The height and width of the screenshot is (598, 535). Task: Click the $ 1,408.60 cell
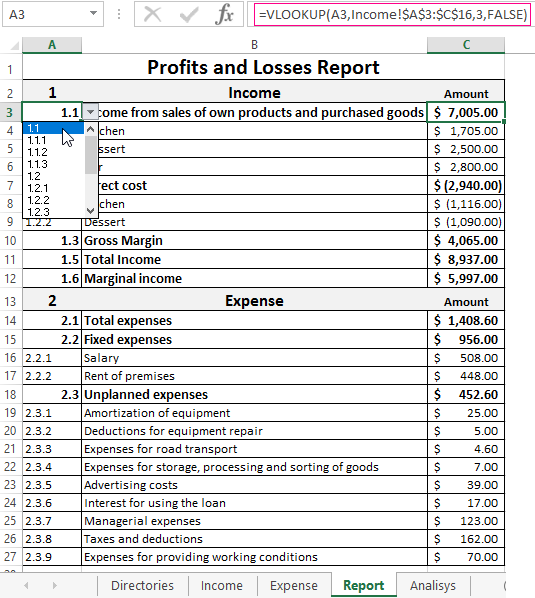[466, 320]
